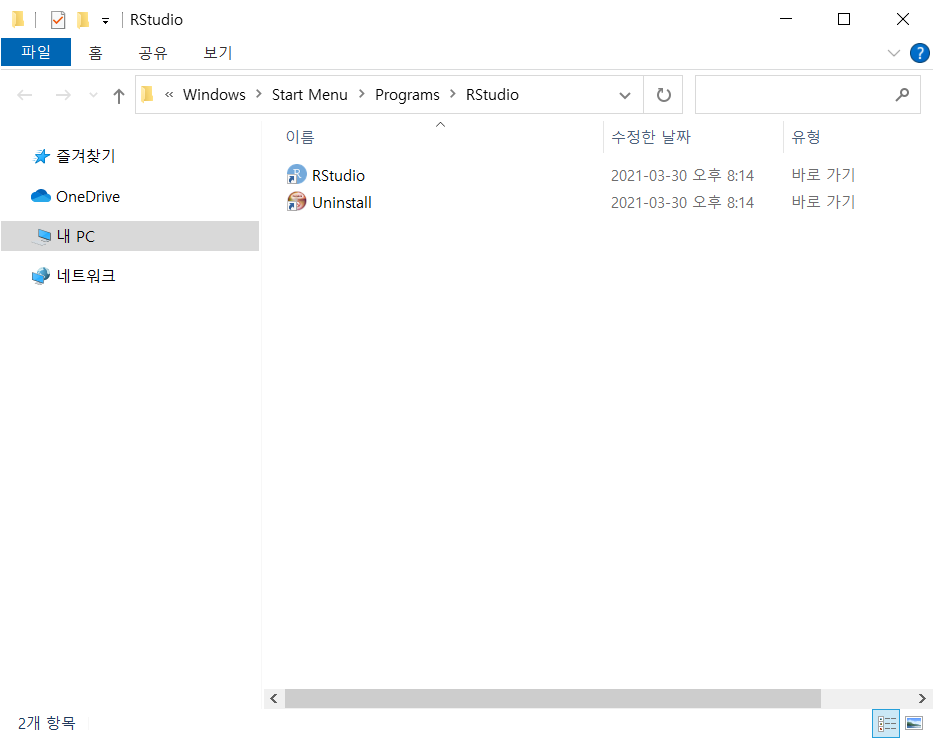Sort by the 유형 column header
The image size is (934, 739).
click(805, 137)
